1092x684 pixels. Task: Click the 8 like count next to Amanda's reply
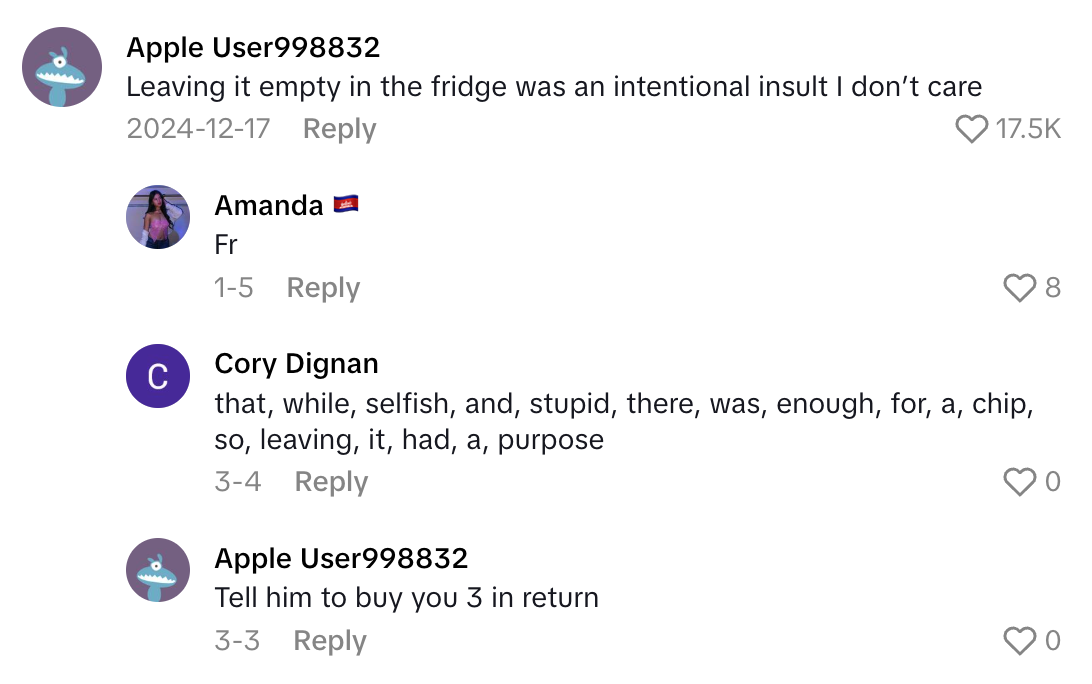coord(1055,289)
